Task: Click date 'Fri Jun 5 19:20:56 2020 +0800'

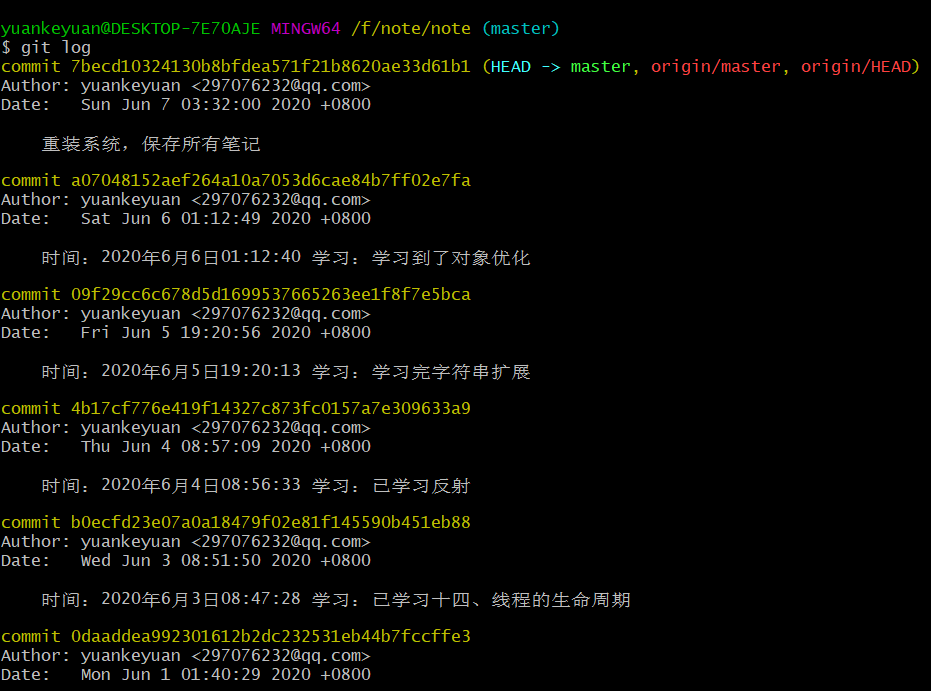Action: click(x=226, y=332)
